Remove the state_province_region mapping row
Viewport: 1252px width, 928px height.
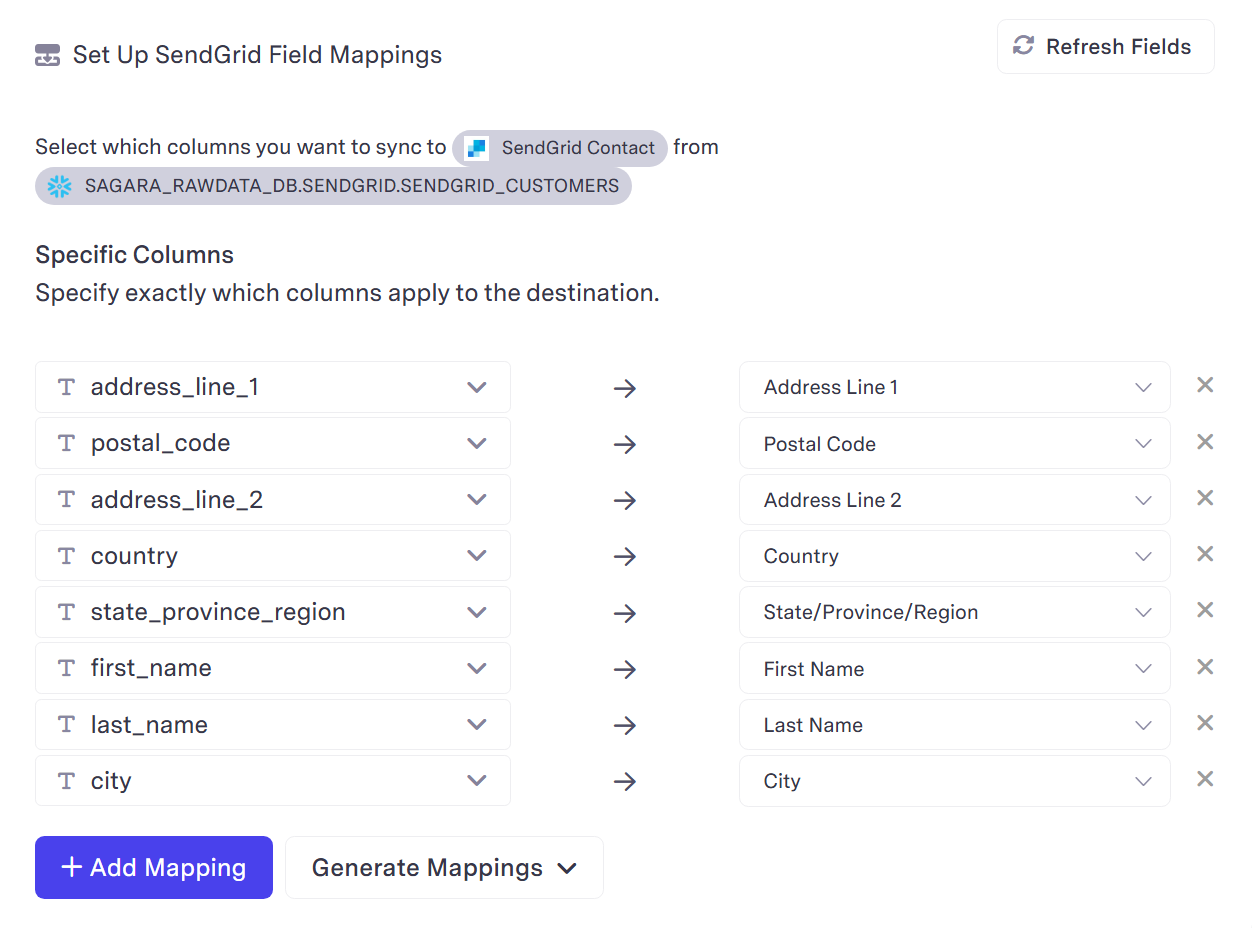coord(1205,610)
